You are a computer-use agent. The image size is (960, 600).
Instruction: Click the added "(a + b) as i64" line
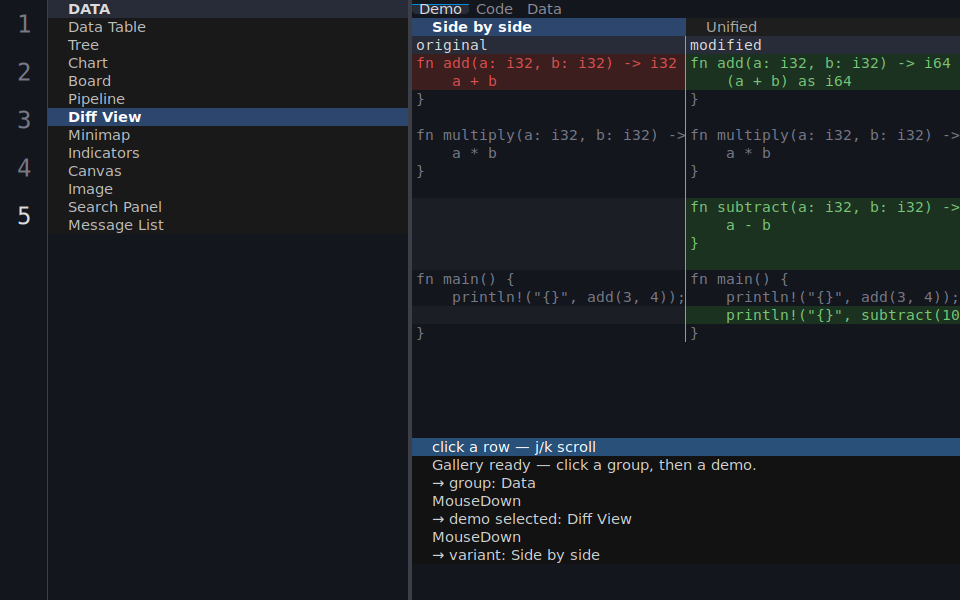click(x=823, y=81)
